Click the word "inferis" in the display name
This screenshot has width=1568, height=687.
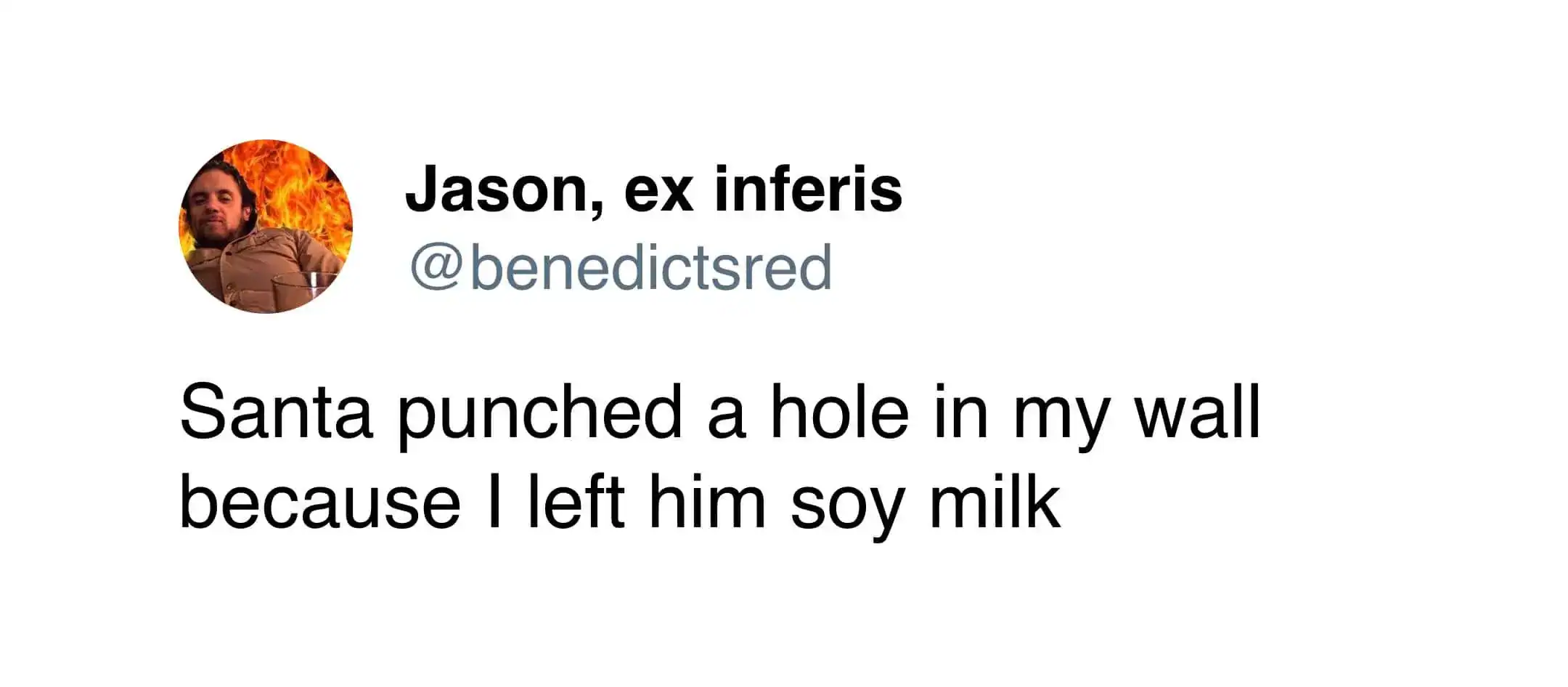[808, 189]
